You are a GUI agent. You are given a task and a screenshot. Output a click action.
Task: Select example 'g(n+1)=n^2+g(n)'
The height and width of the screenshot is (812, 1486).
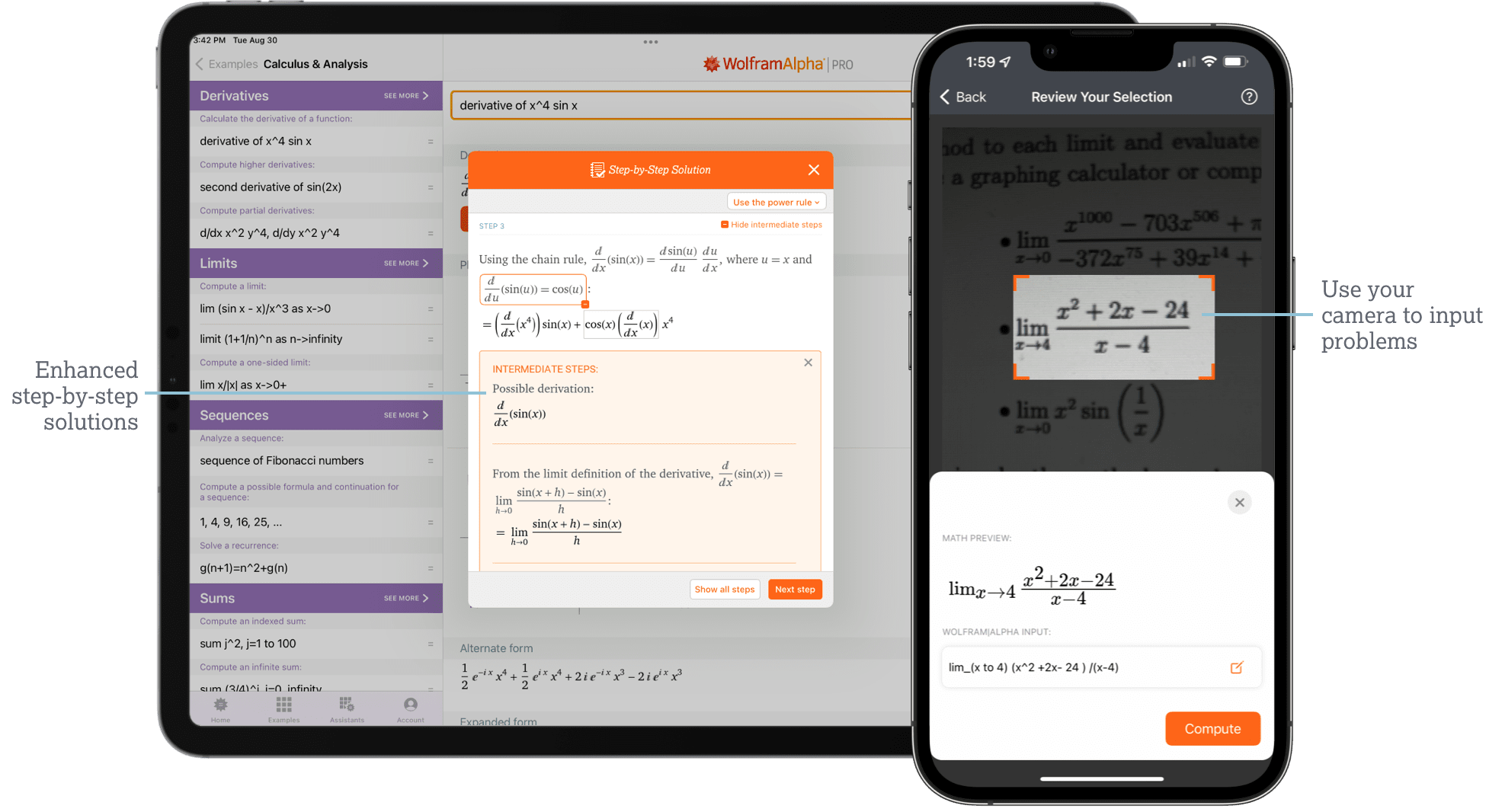pyautogui.click(x=315, y=568)
